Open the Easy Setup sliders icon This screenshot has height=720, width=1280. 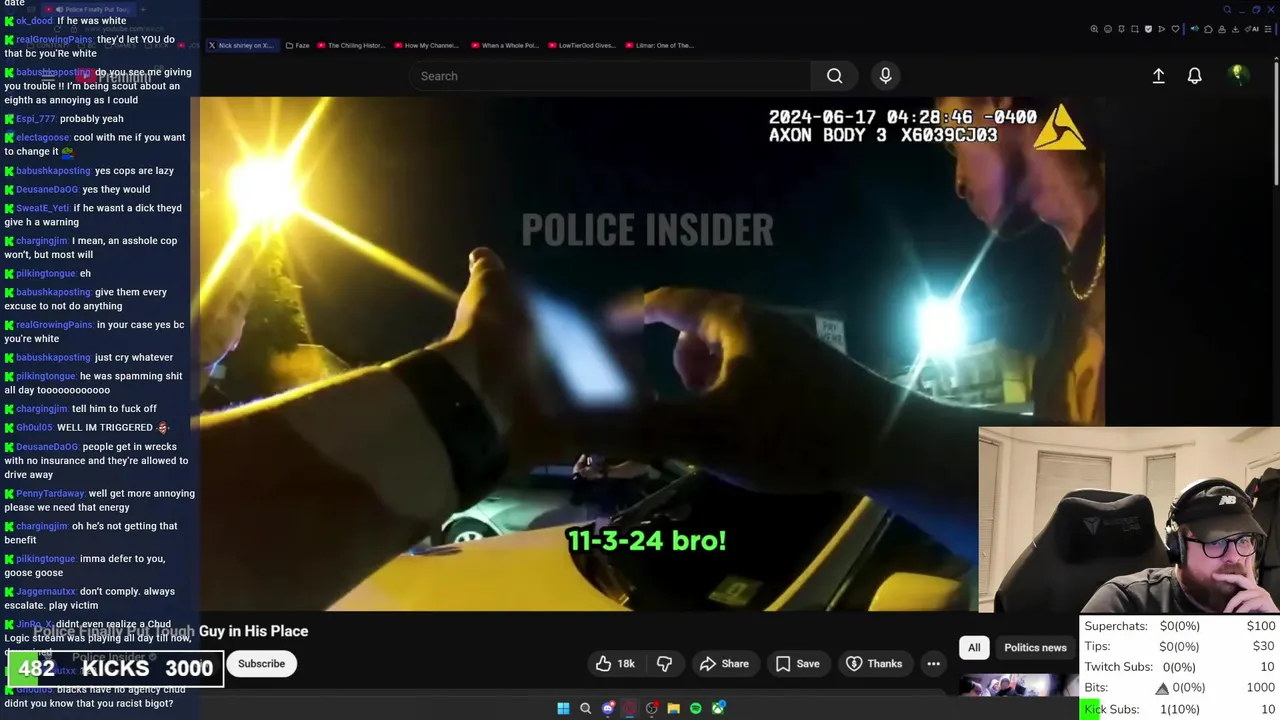click(1267, 29)
